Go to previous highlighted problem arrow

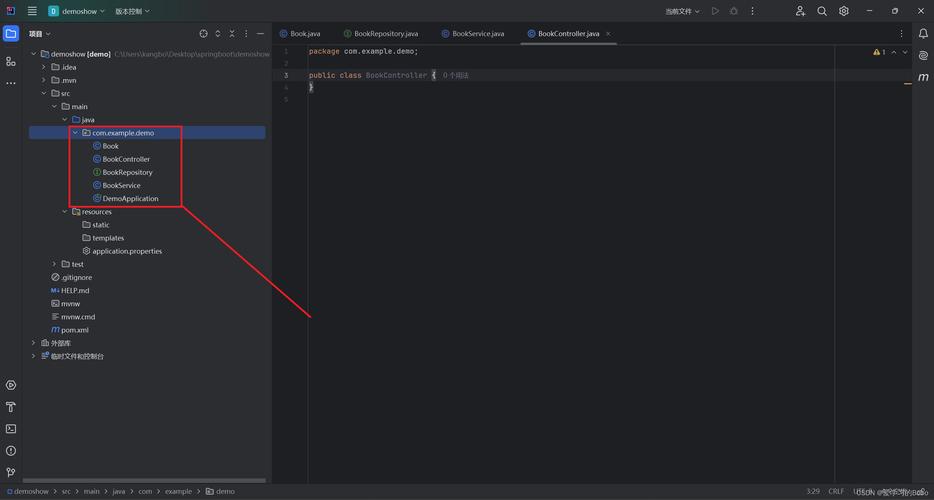pos(894,52)
